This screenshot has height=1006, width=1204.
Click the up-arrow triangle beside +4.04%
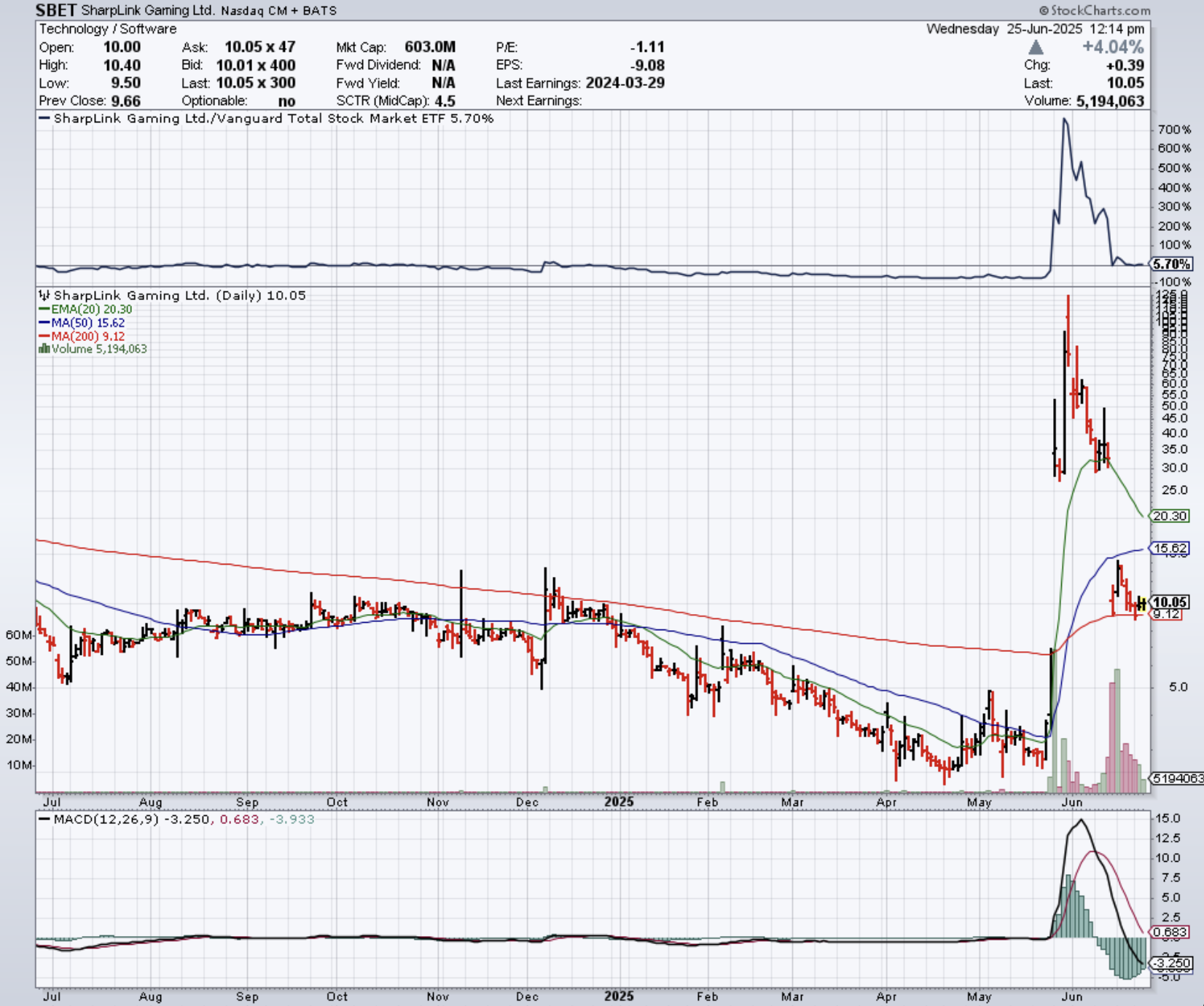pos(1036,47)
